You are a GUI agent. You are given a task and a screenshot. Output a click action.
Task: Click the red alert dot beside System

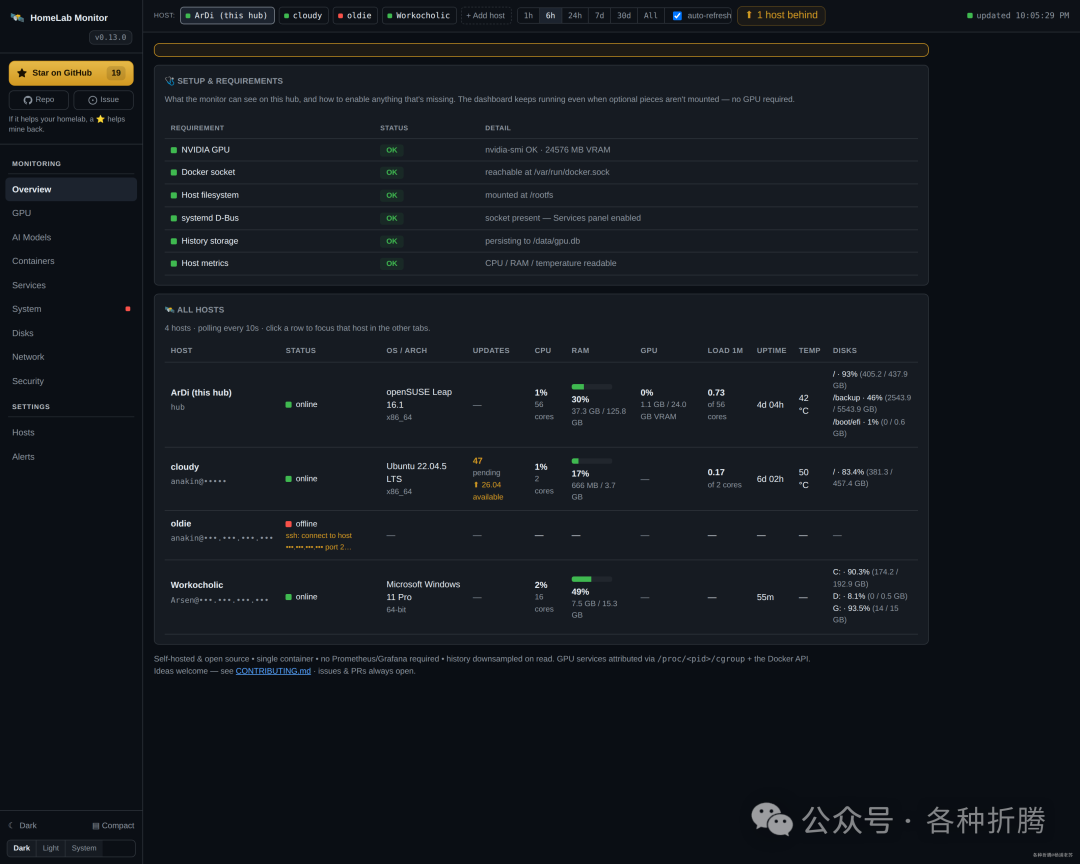tap(127, 309)
